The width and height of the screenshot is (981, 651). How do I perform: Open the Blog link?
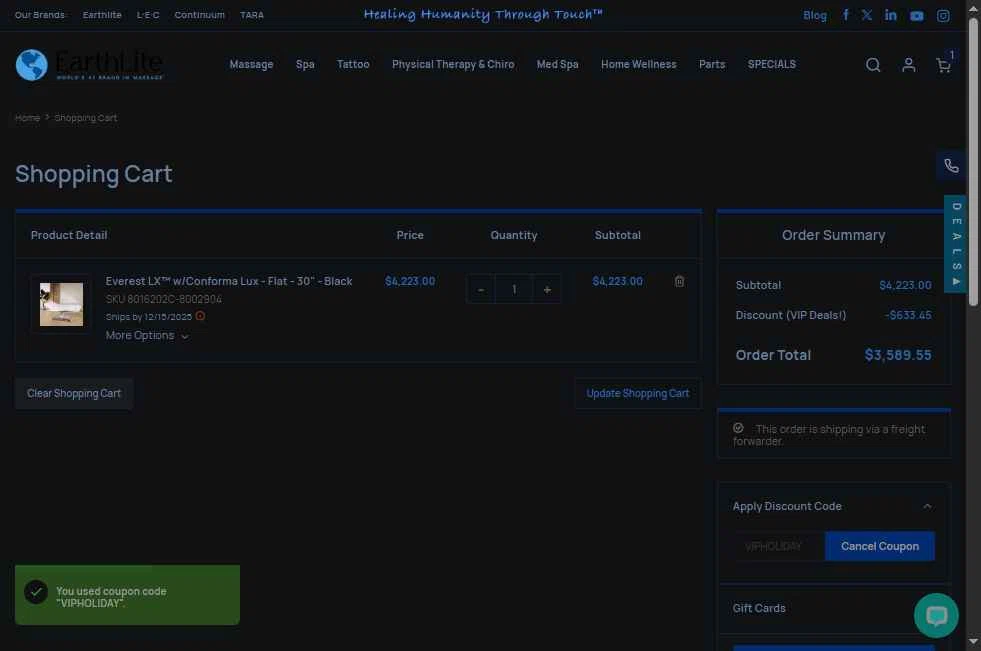coord(815,16)
